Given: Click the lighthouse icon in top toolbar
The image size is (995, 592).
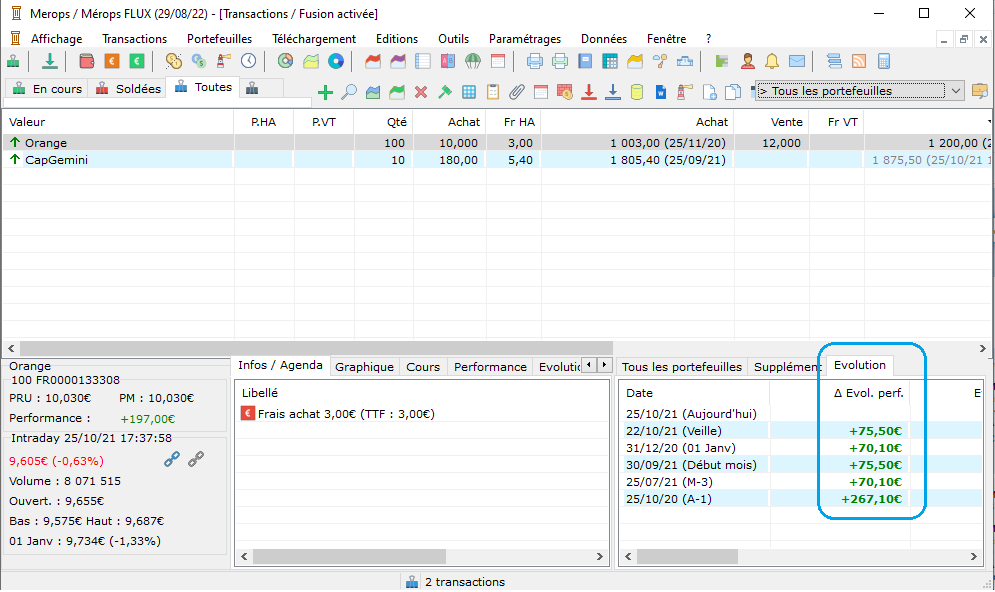Looking at the screenshot, I should (x=223, y=61).
